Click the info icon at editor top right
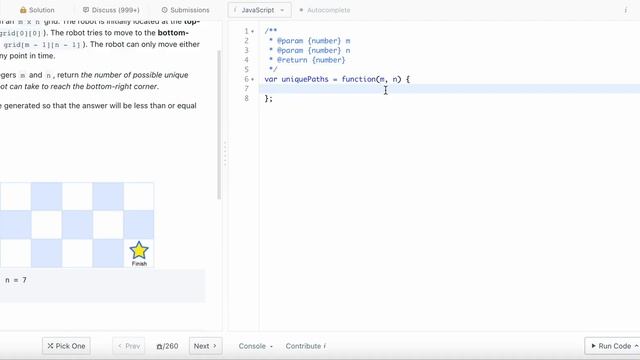Screen dimensions: 640x360 [625, 10]
